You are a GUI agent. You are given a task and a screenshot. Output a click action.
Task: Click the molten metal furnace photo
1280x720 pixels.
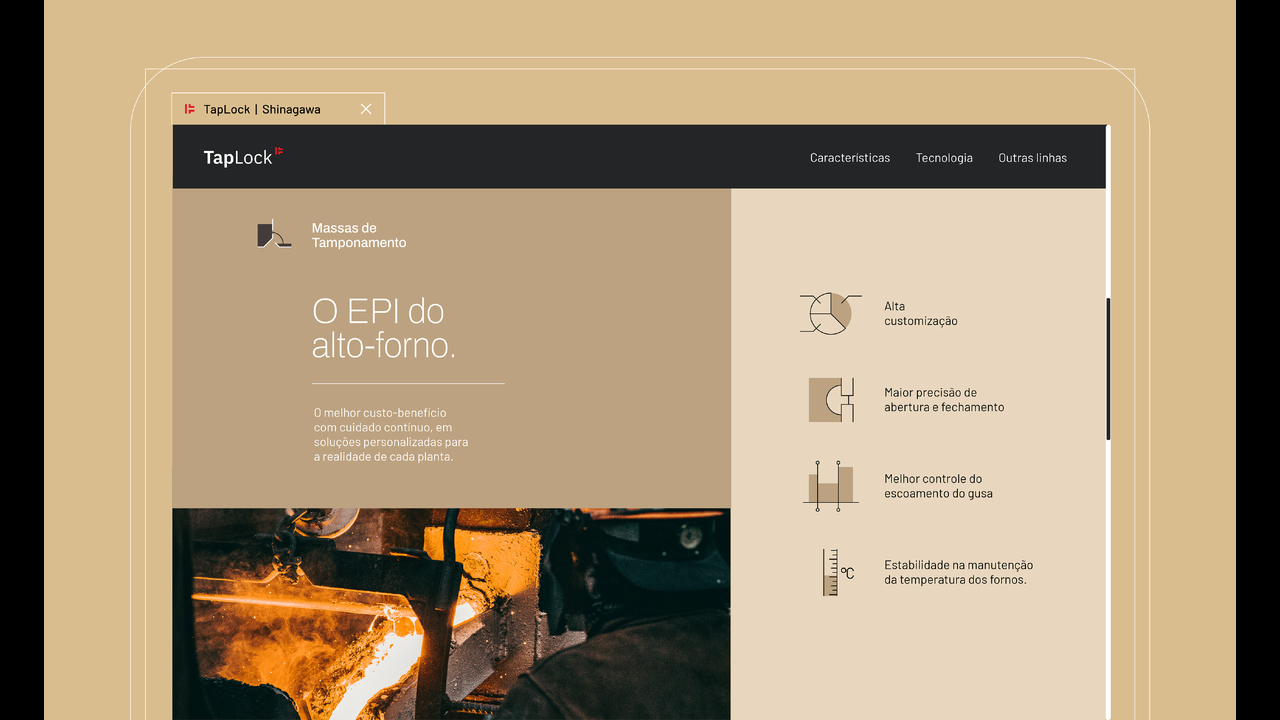[x=450, y=613]
